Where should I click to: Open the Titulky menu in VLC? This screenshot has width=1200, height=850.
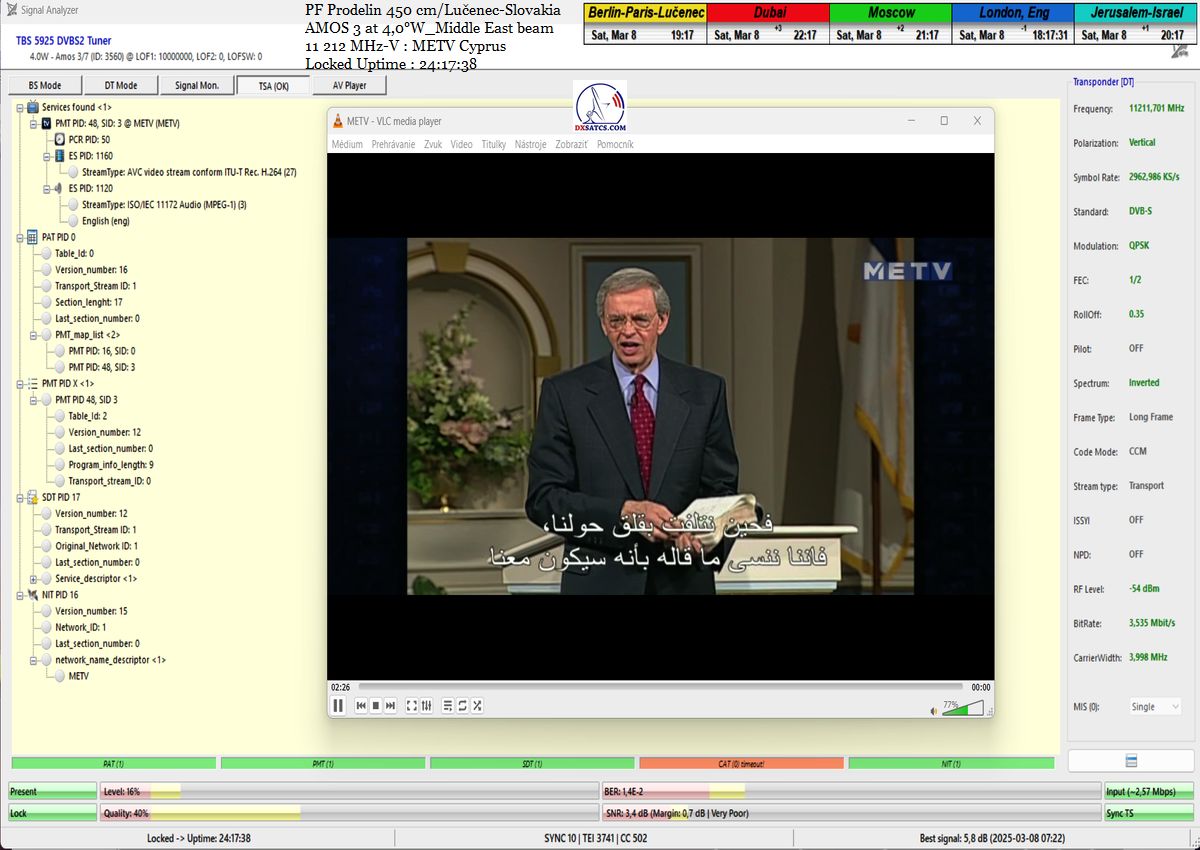(493, 144)
